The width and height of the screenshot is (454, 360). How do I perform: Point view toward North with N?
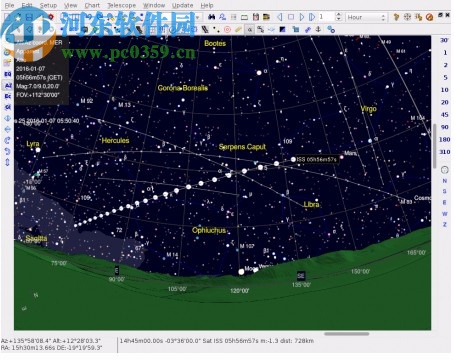click(445, 181)
